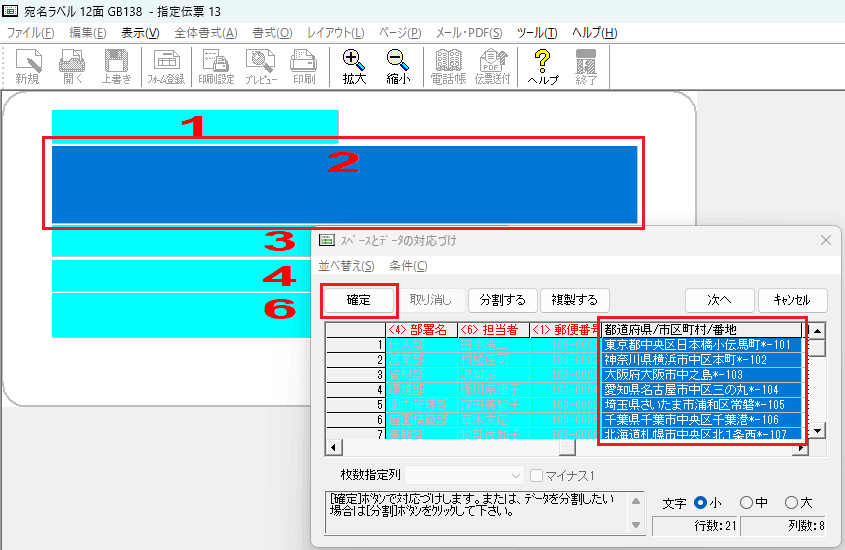Select label space 6 in layout
This screenshot has width=845, height=550.
pos(181,315)
